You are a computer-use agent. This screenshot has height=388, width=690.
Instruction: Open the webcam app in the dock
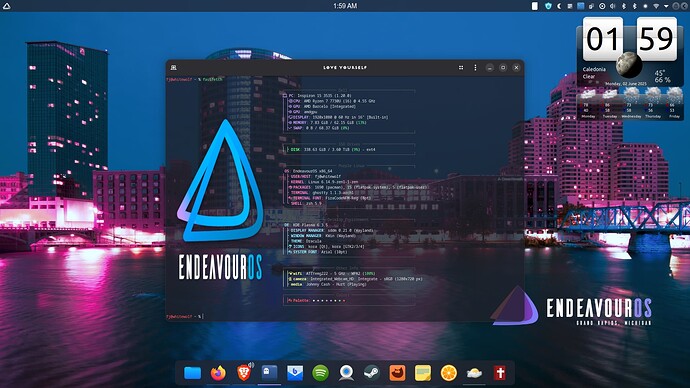(x=346, y=373)
